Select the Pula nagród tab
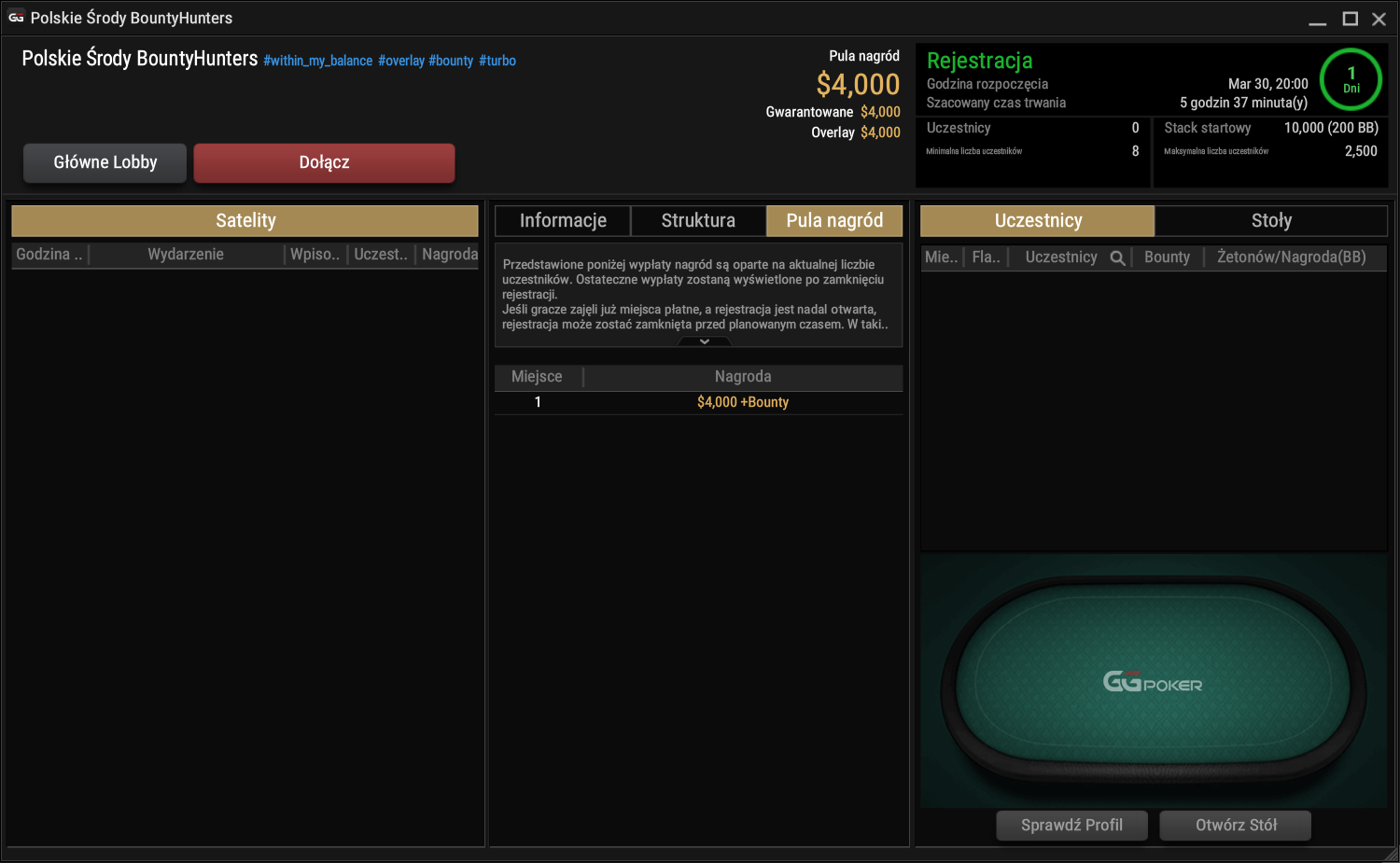 coord(834,221)
